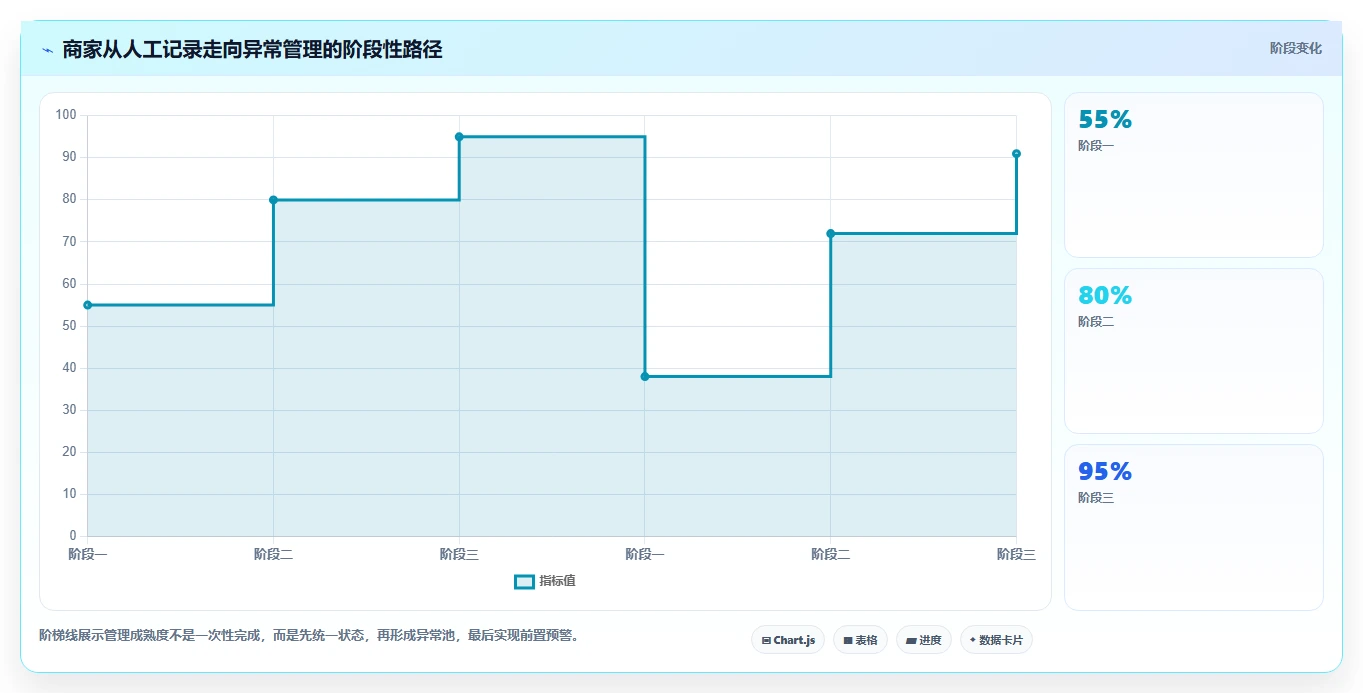Click the y-axis label 0
This screenshot has height=693, width=1363.
(x=73, y=536)
